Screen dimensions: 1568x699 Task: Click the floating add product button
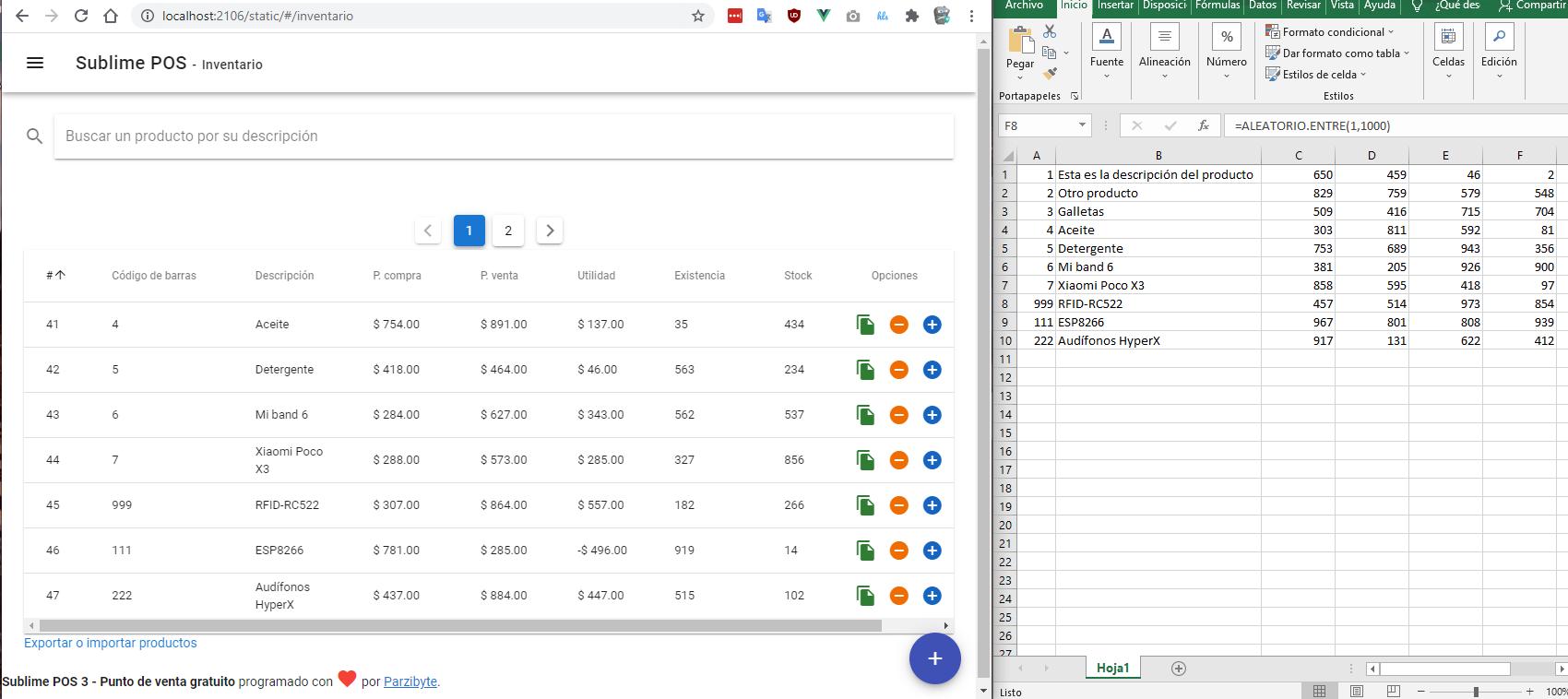935,658
